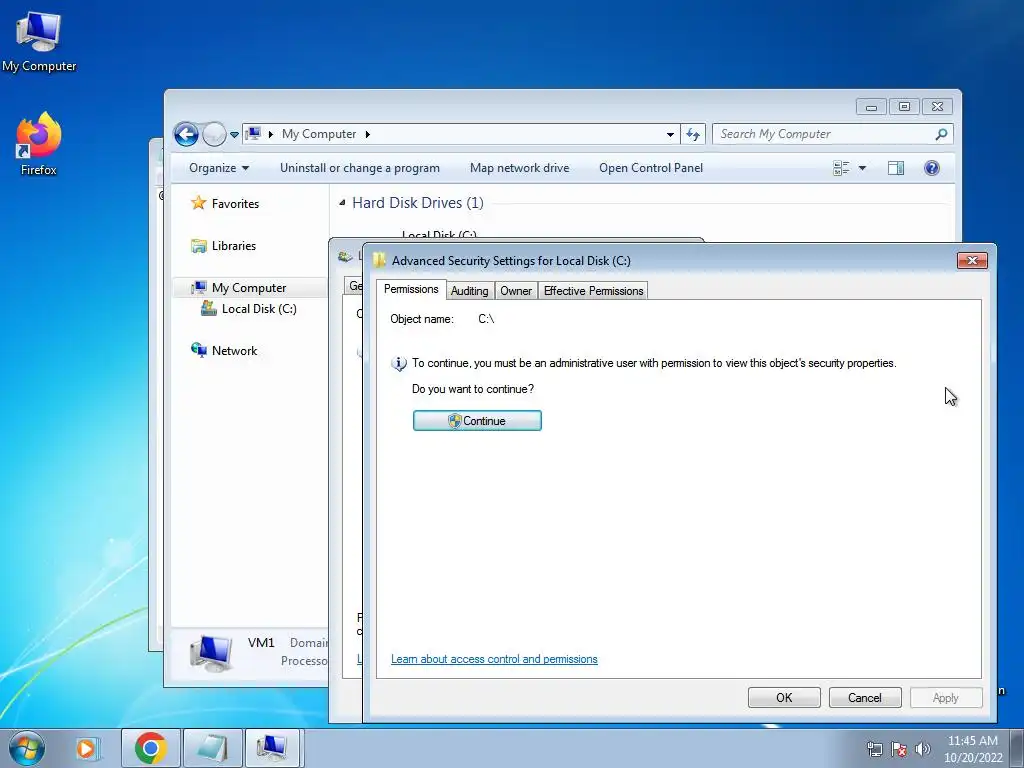Open Action Center flag tray icon

click(x=899, y=750)
